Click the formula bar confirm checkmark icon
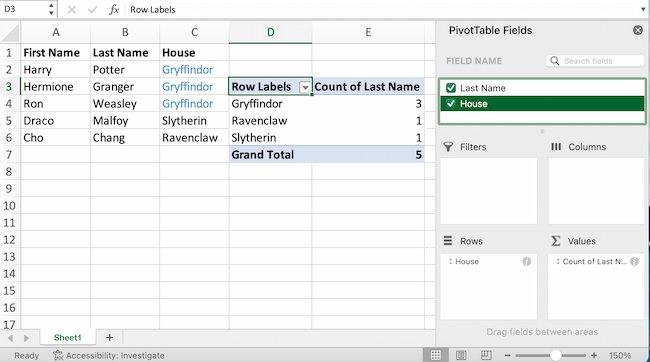 pyautogui.click(x=92, y=10)
